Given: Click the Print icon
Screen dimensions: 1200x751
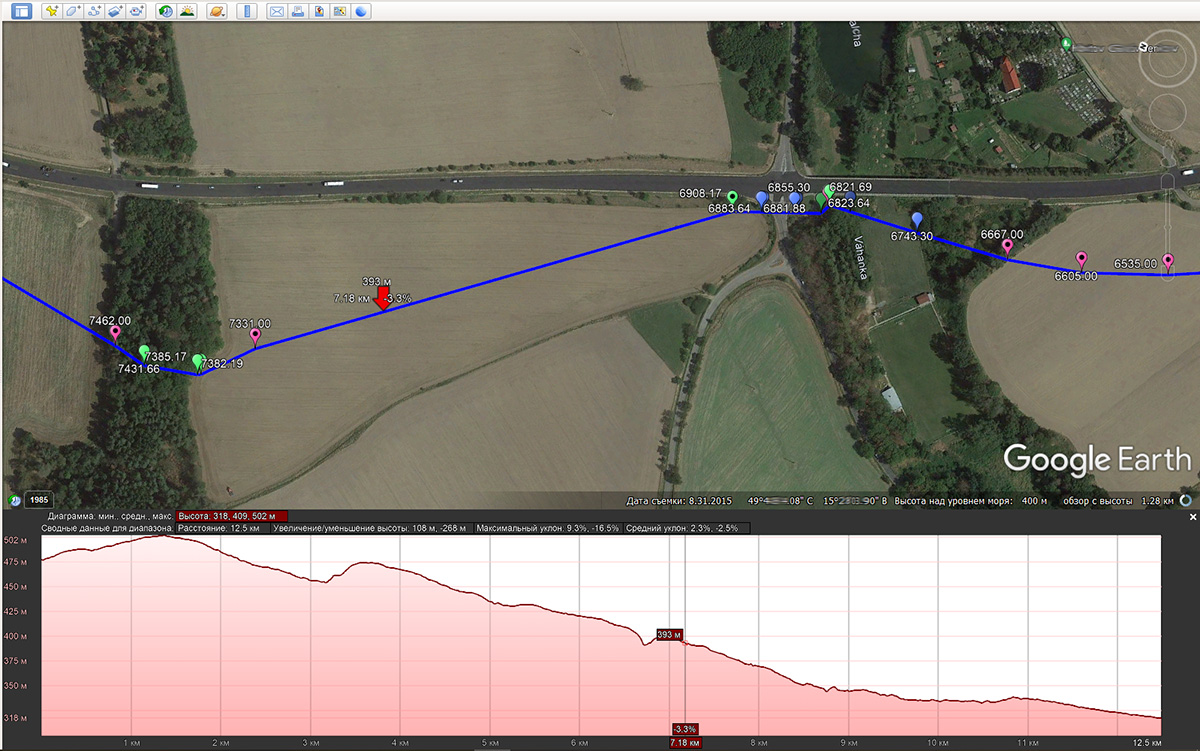Looking at the screenshot, I should [x=298, y=12].
